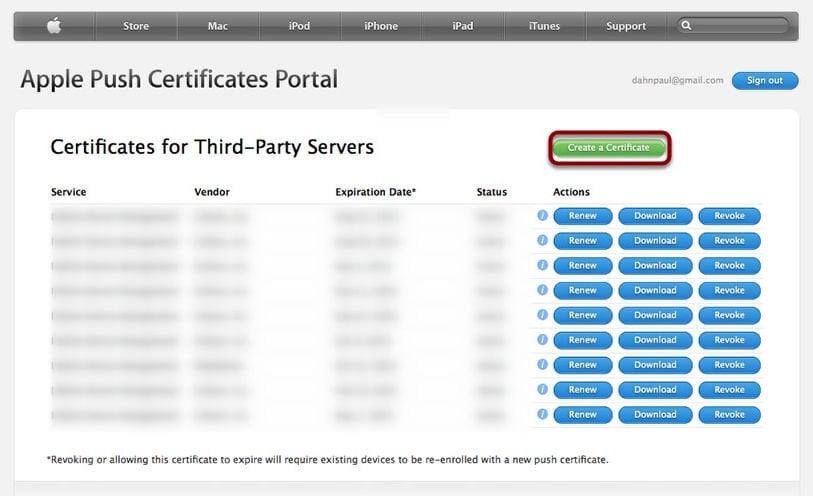Click the Expiration Date column header

(376, 192)
